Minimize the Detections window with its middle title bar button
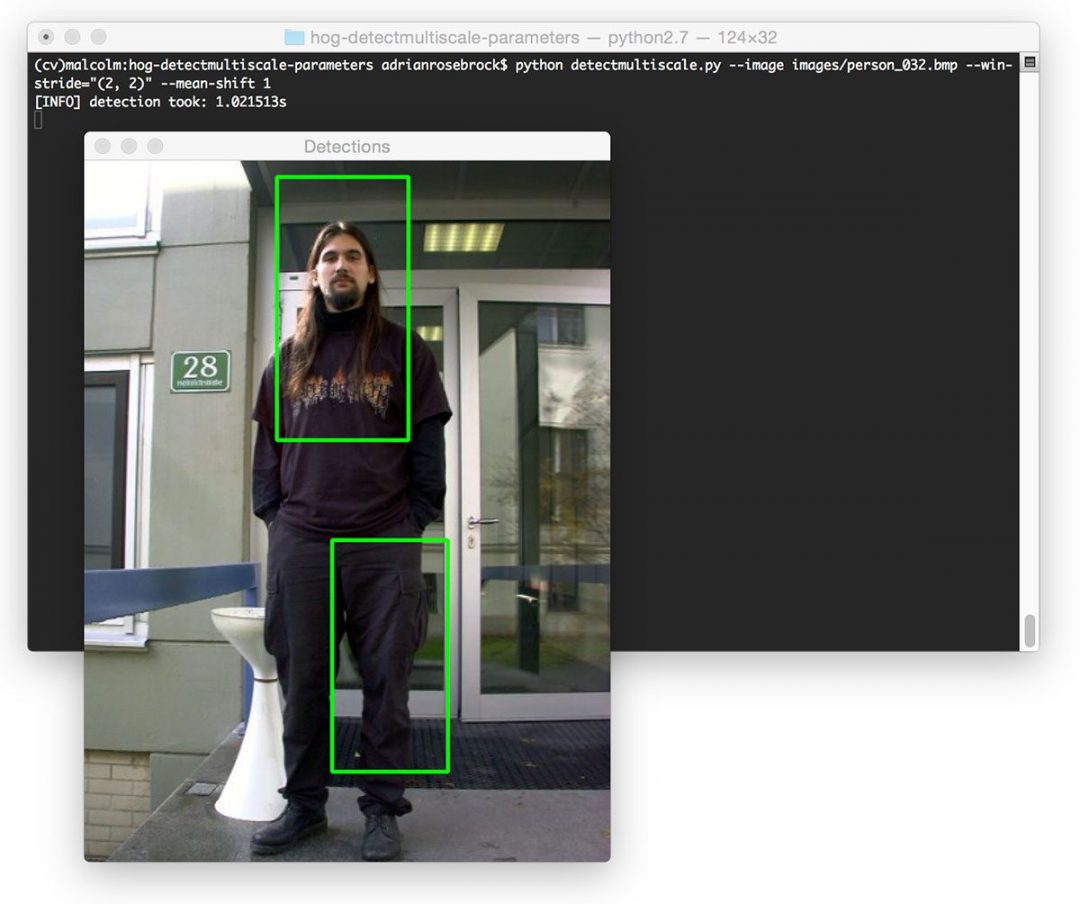1080x904 pixels. (129, 146)
